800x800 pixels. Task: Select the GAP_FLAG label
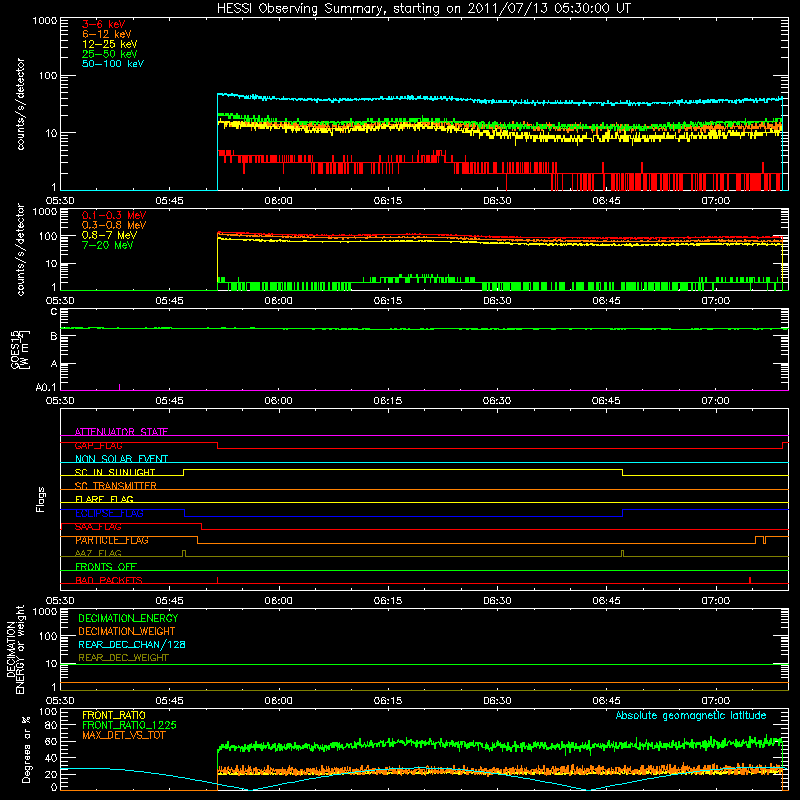pos(98,445)
